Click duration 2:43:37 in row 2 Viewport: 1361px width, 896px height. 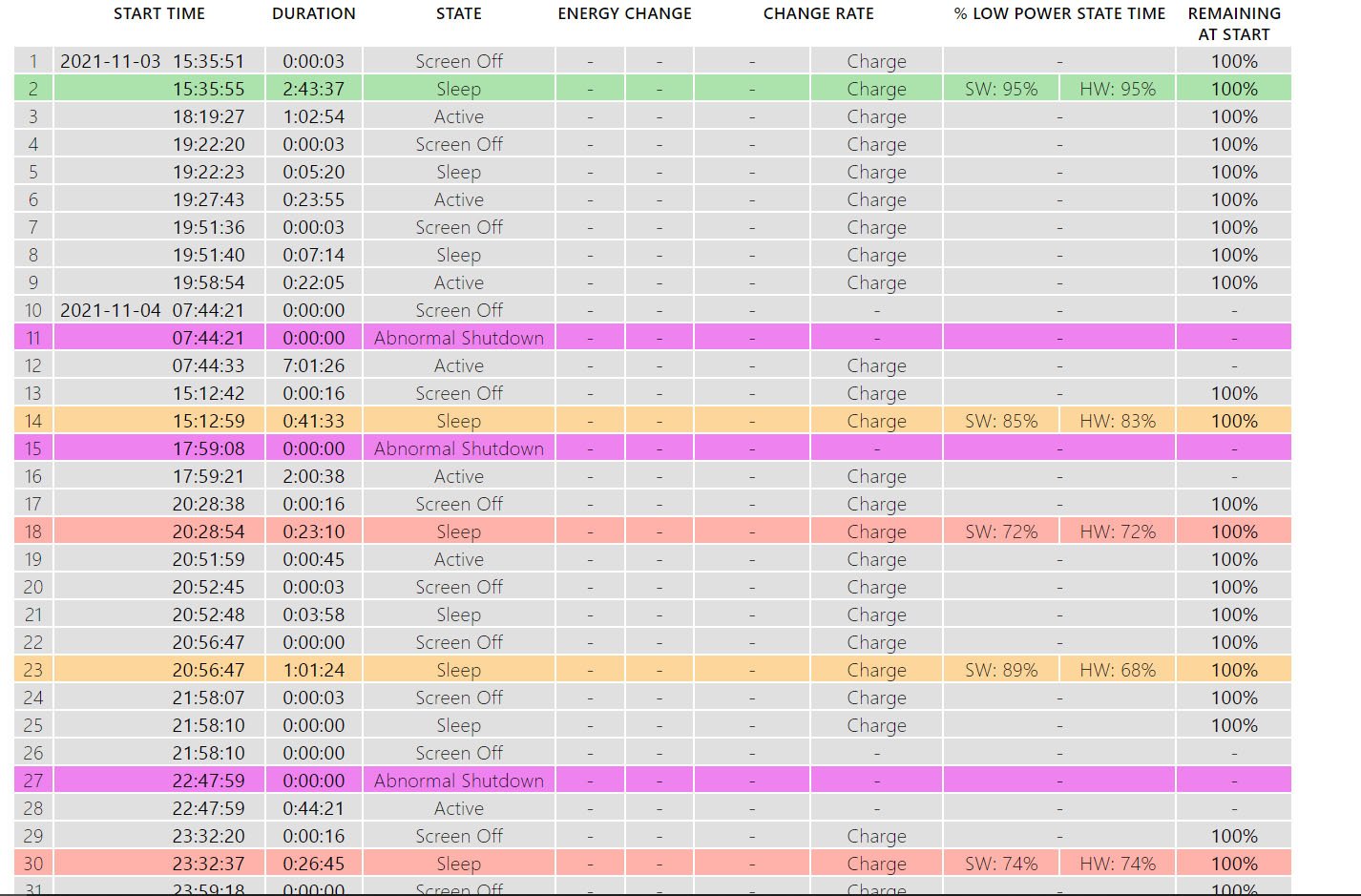[313, 89]
